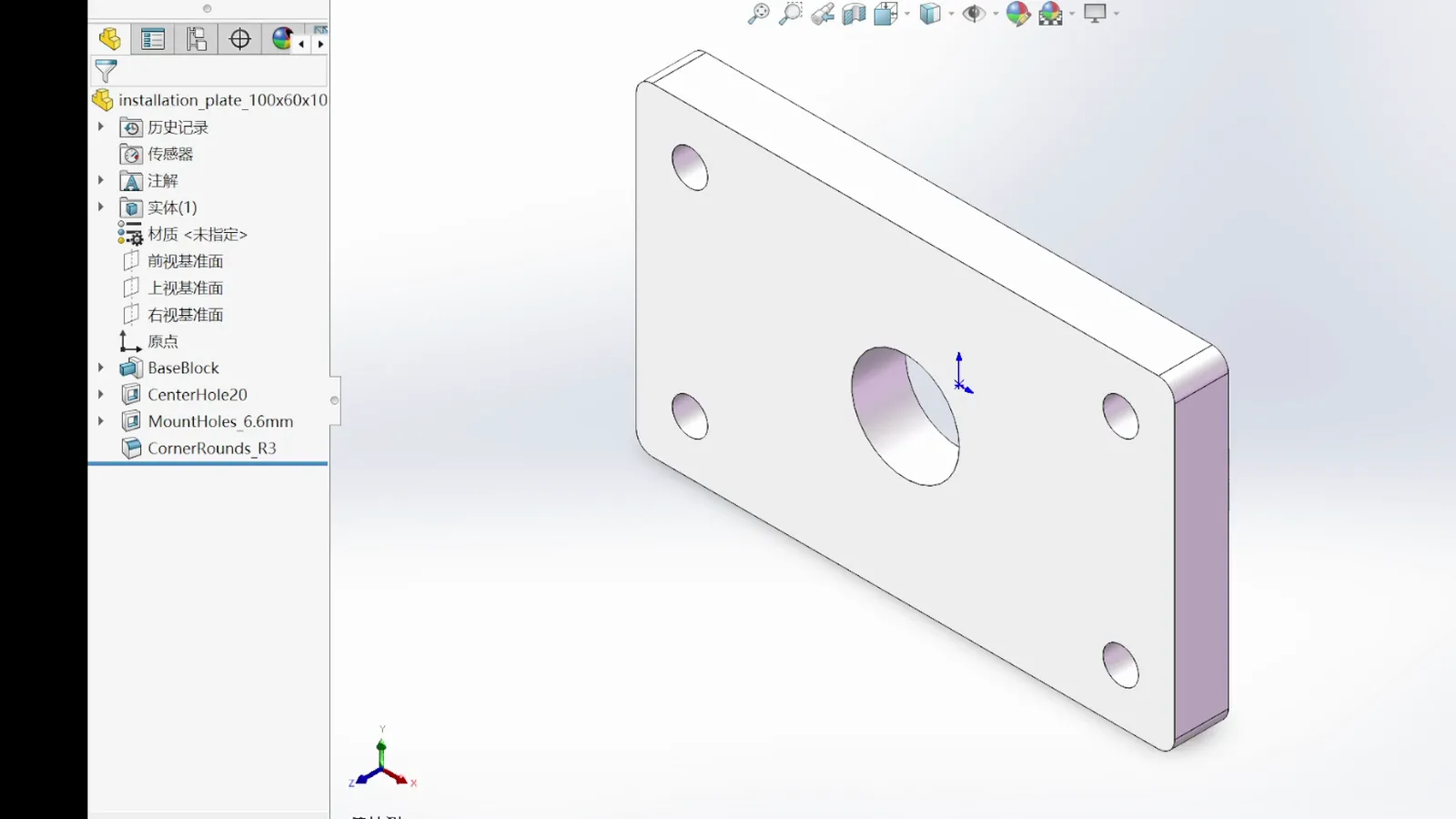Open the Hide/Show Items dropdown arrow
The image size is (1456, 819).
pos(996,14)
